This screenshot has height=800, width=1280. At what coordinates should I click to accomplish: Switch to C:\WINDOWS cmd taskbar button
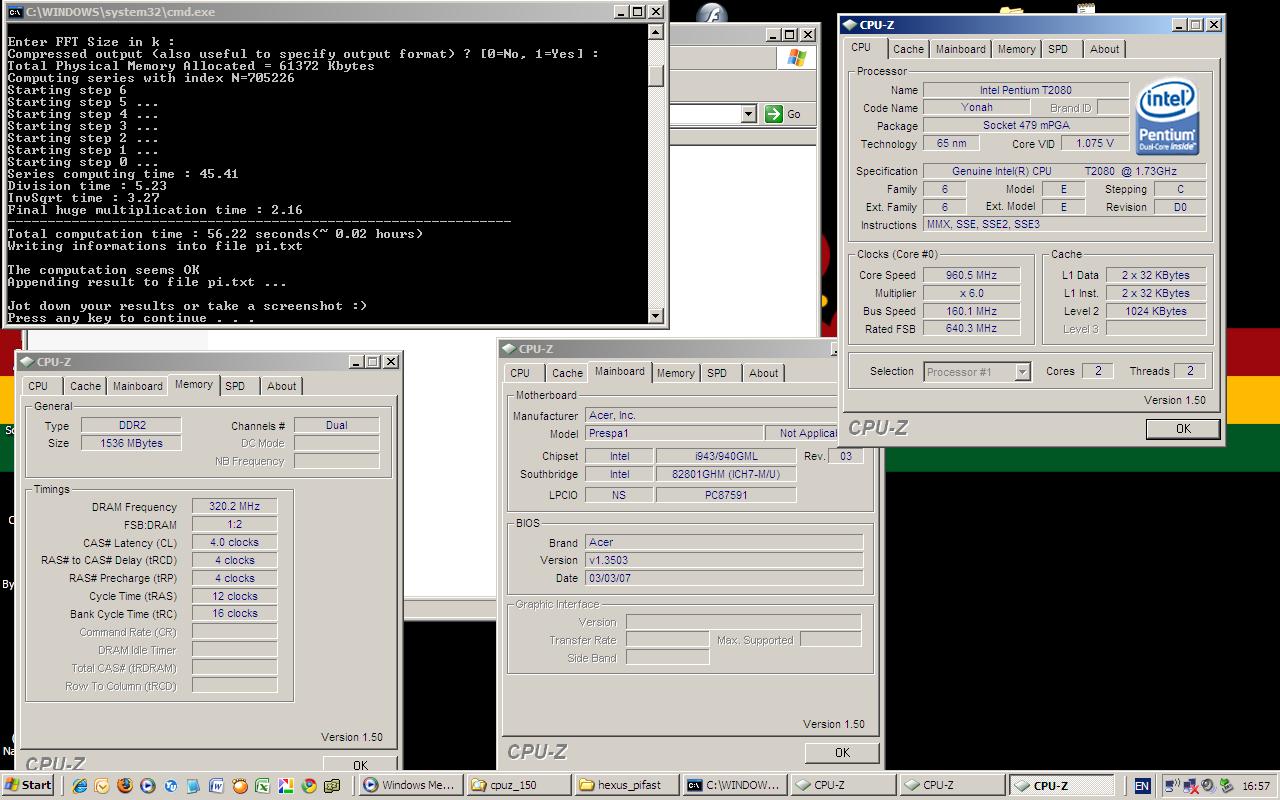tap(735, 785)
